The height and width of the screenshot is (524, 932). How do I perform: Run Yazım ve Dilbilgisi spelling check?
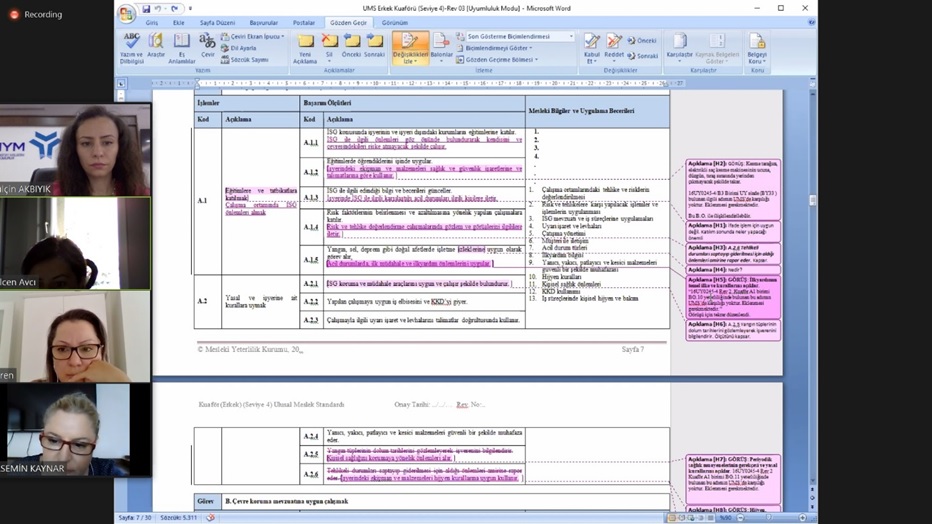point(131,48)
